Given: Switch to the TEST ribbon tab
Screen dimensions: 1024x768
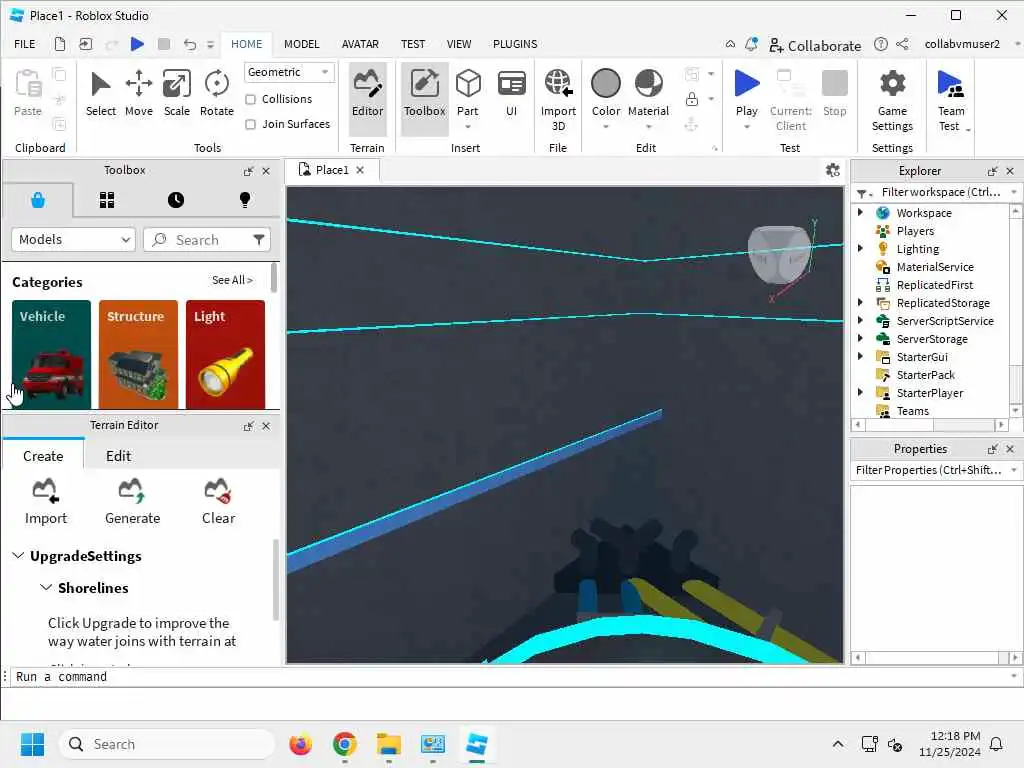Looking at the screenshot, I should 413,44.
